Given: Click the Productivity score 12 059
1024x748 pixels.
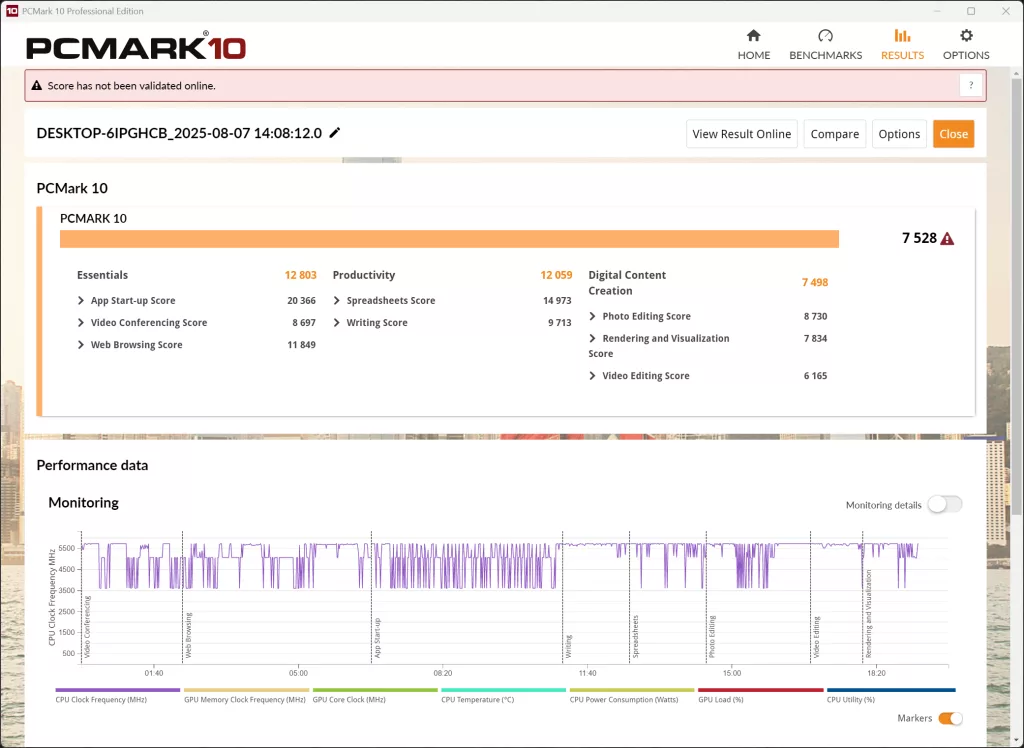Looking at the screenshot, I should point(556,275).
